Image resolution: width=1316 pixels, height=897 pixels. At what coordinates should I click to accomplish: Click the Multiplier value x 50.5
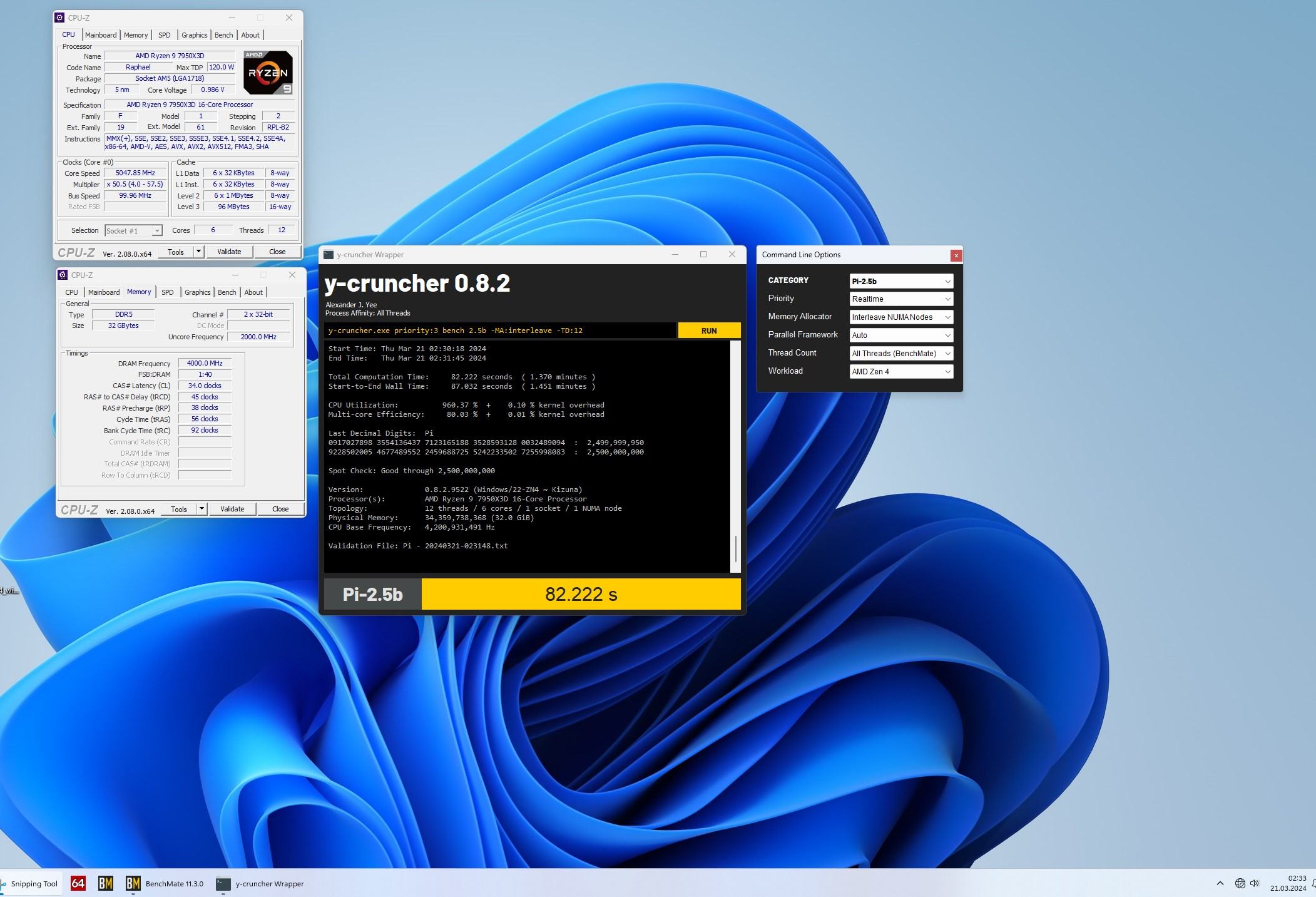click(x=135, y=185)
